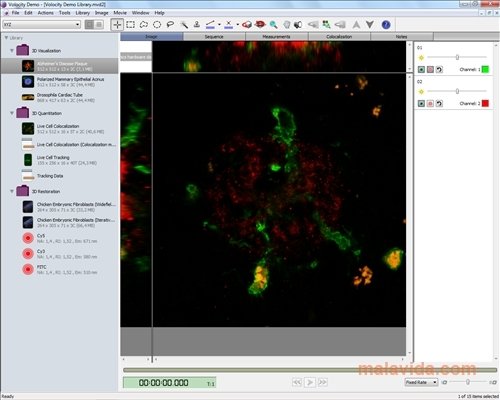Select the rectangular marquee selection tool
The height and width of the screenshot is (400, 500).
coord(131,25)
